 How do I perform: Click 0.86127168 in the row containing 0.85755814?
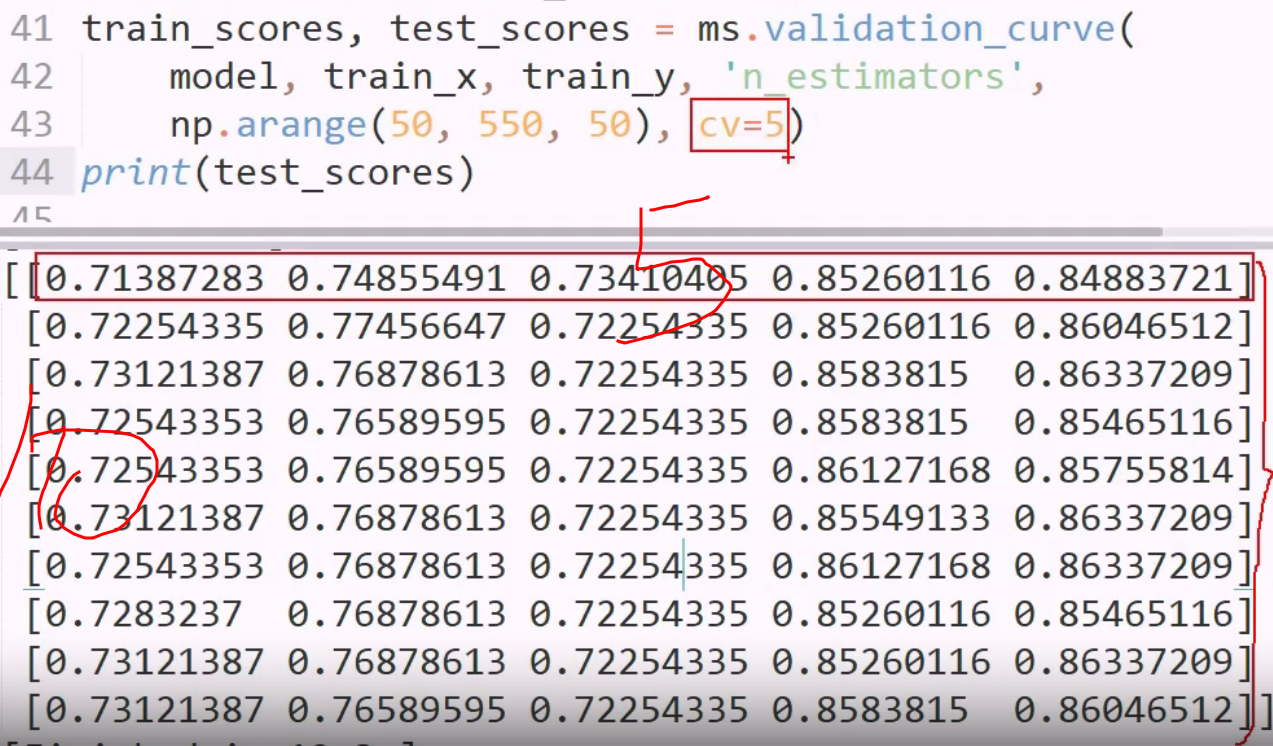click(x=881, y=469)
